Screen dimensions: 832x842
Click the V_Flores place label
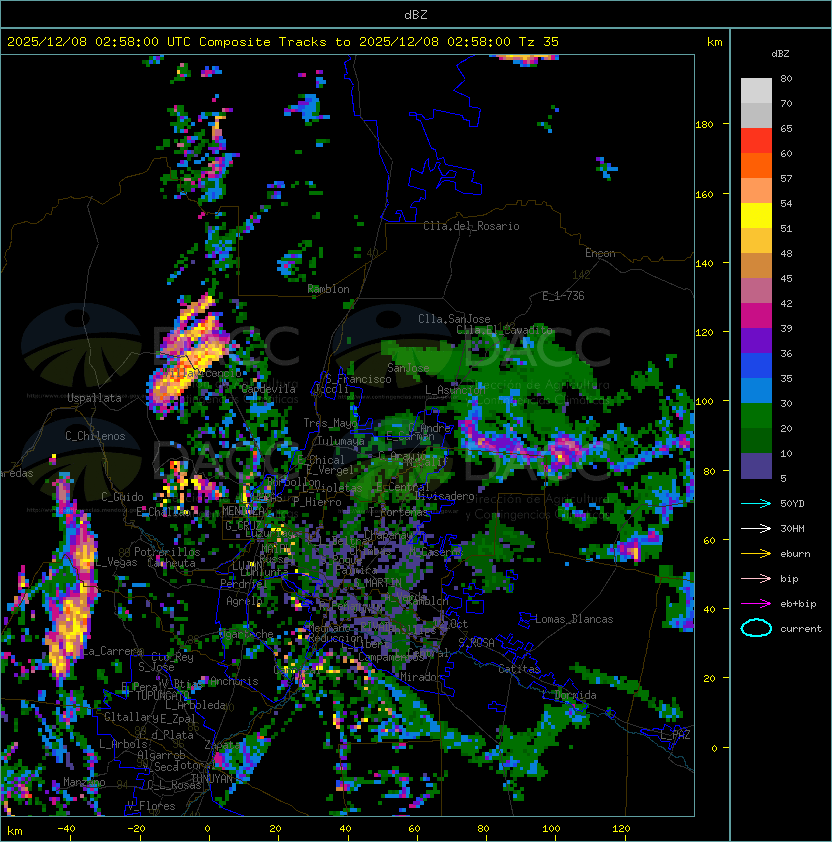(x=151, y=806)
